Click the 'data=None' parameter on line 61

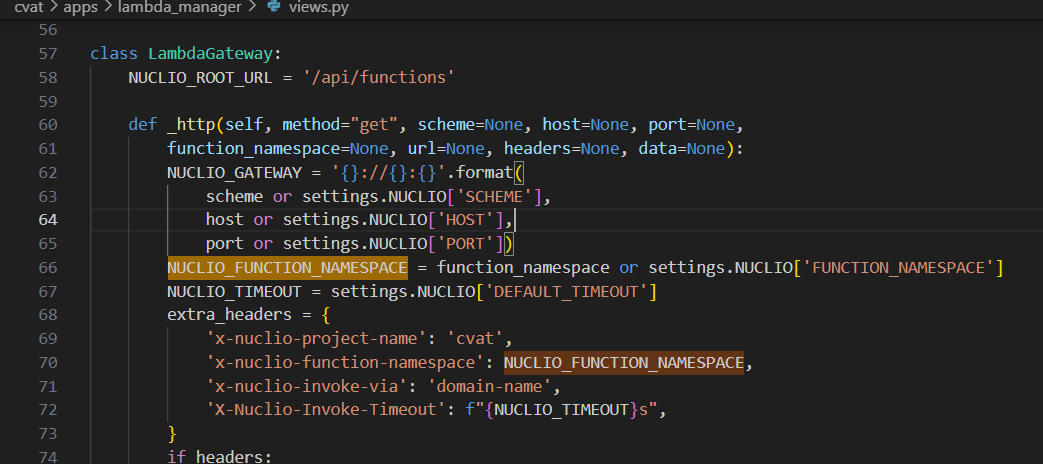point(681,149)
